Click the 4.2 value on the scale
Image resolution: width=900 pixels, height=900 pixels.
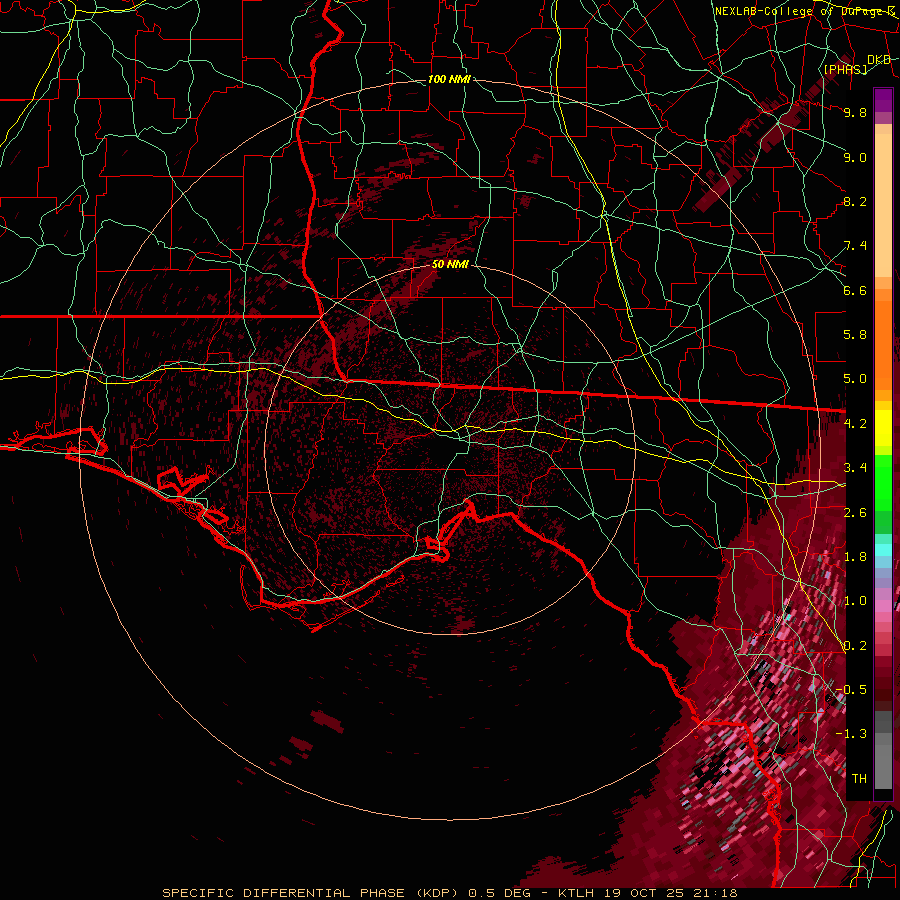855,424
